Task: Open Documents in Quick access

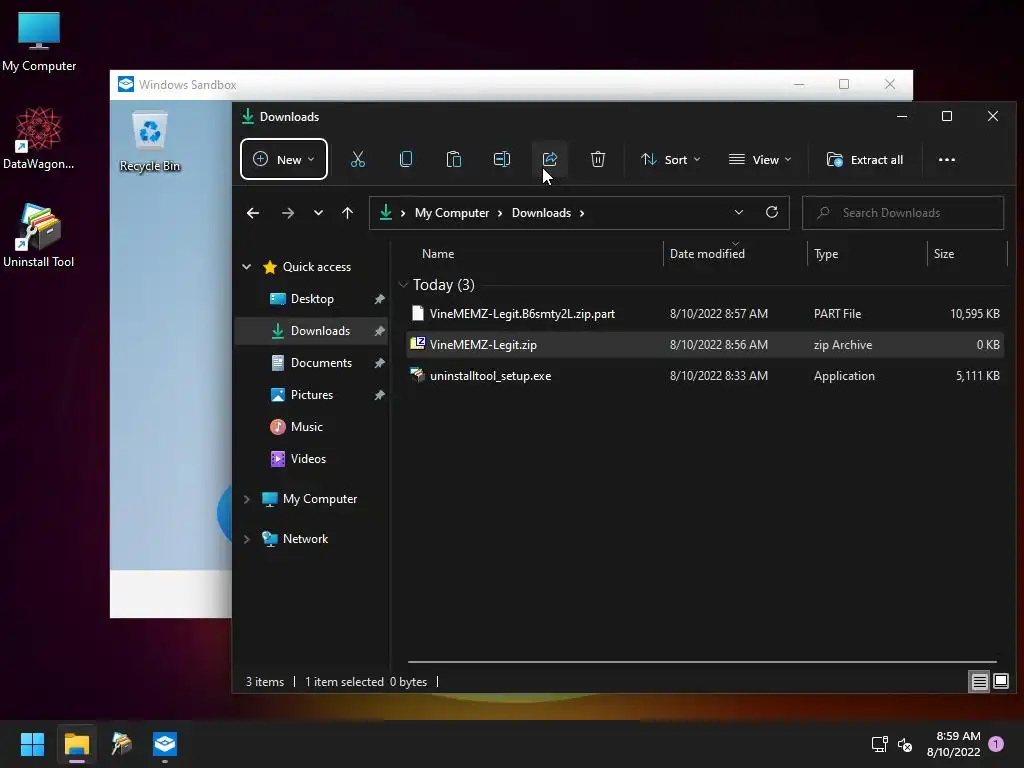Action: [x=321, y=363]
